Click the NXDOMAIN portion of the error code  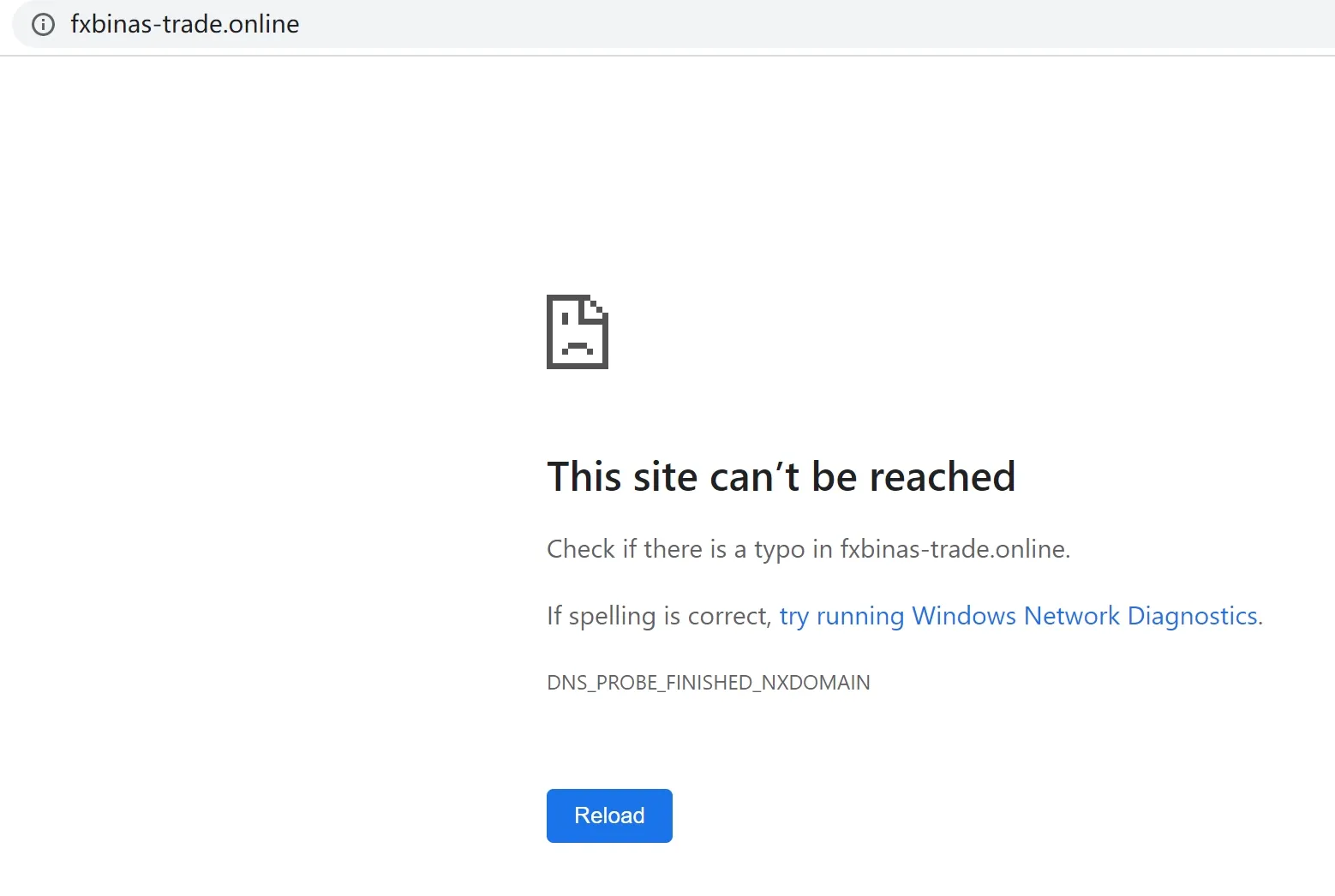(816, 683)
